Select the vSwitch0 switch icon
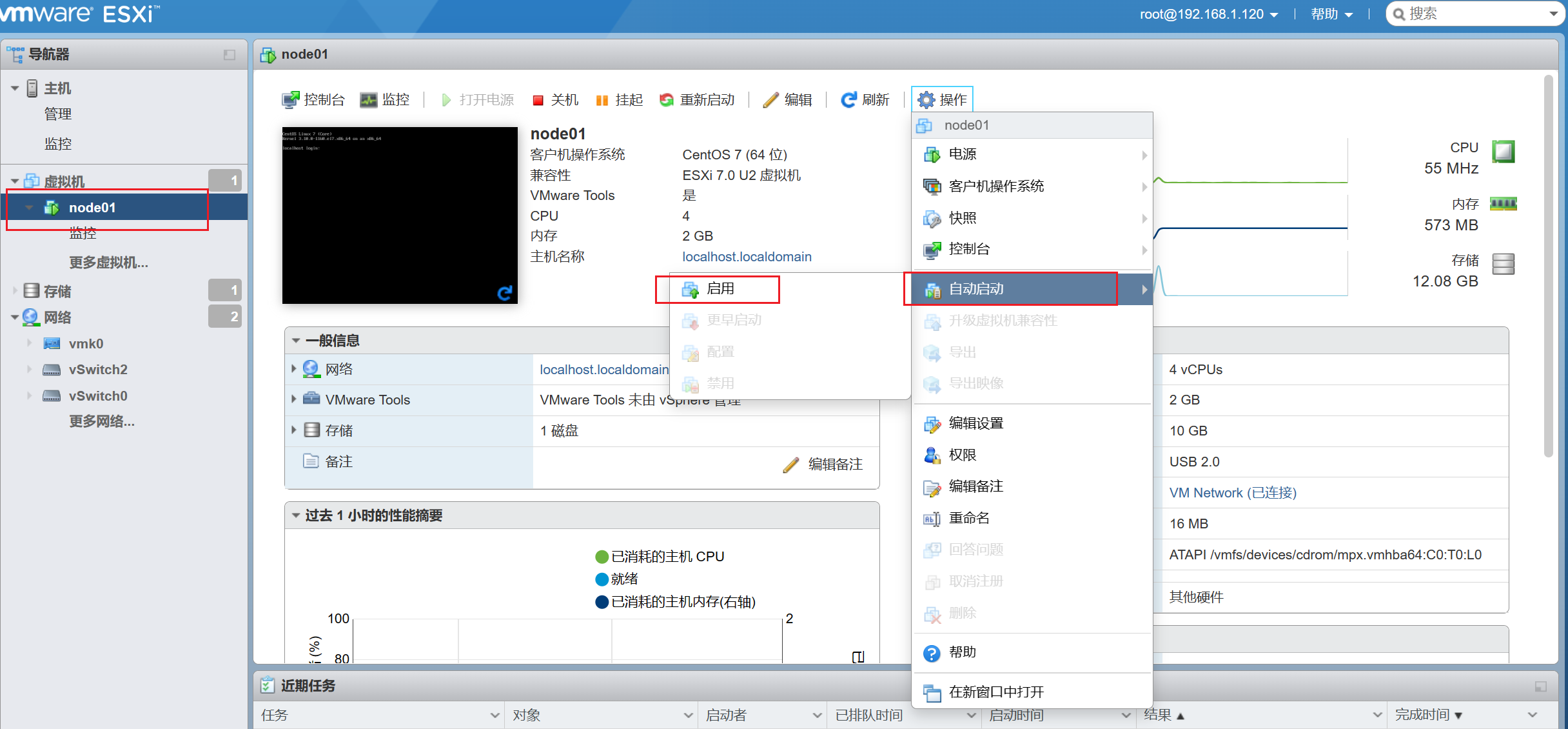 click(x=52, y=396)
